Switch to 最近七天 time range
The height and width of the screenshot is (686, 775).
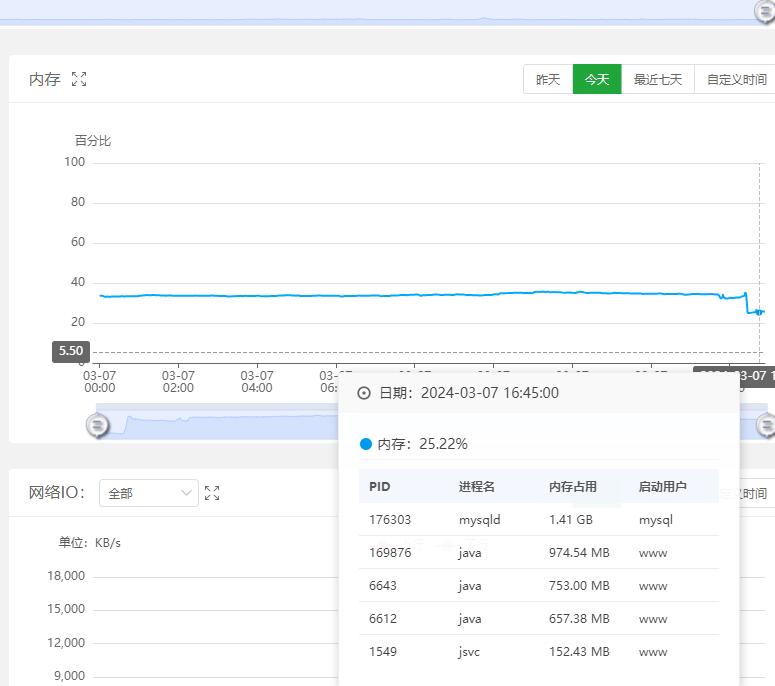[x=658, y=79]
